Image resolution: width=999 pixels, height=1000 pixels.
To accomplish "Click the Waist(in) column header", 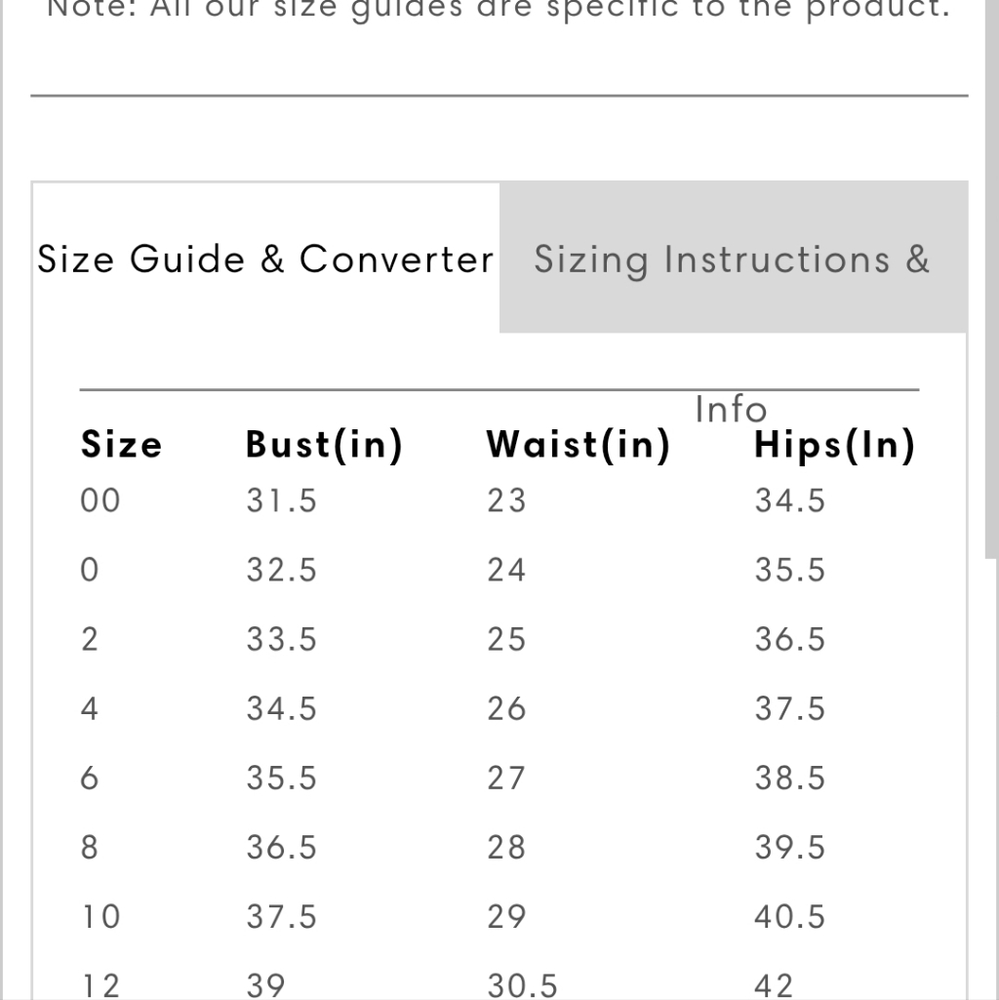I will point(578,444).
